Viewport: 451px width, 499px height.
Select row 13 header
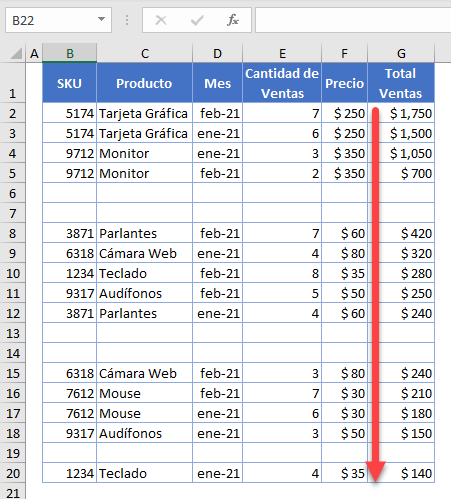pyautogui.click(x=13, y=333)
